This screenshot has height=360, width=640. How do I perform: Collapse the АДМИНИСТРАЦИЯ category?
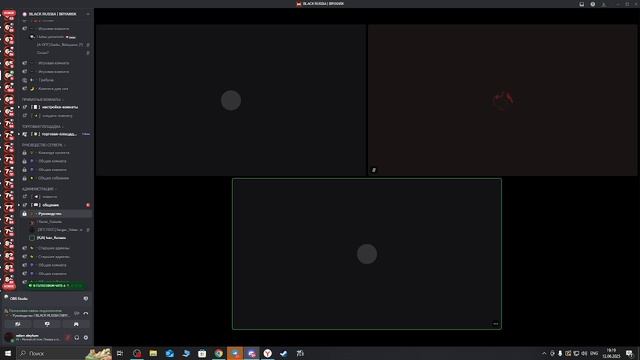click(39, 189)
